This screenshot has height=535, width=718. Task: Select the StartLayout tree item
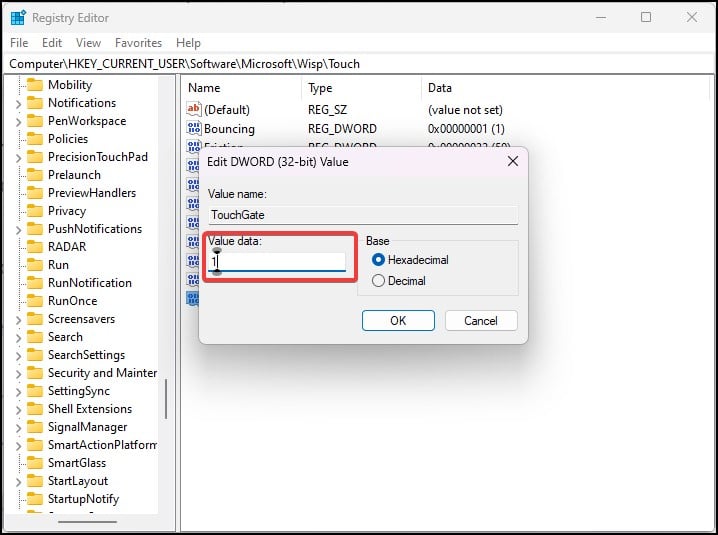[x=78, y=481]
